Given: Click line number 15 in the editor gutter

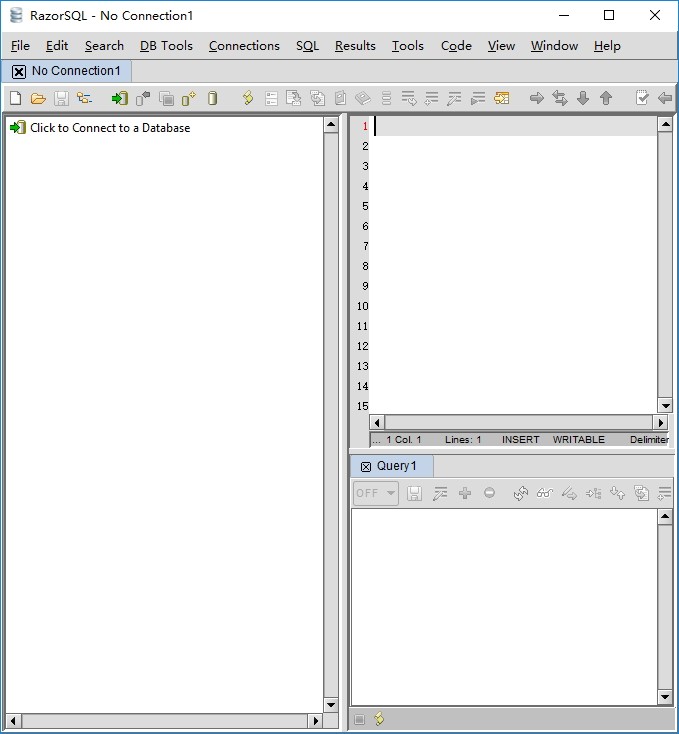Looking at the screenshot, I should point(363,406).
